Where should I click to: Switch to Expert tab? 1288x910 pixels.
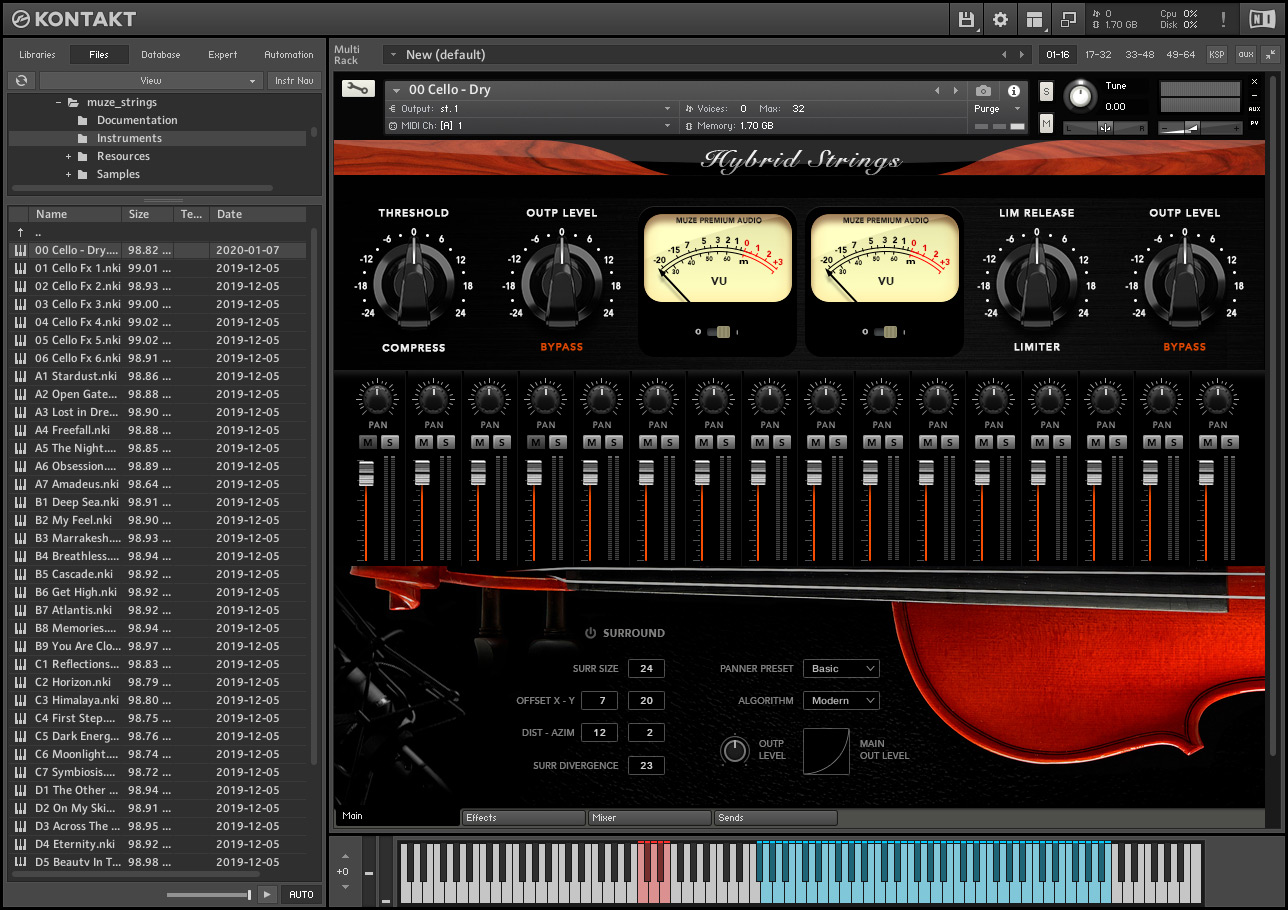(x=223, y=55)
